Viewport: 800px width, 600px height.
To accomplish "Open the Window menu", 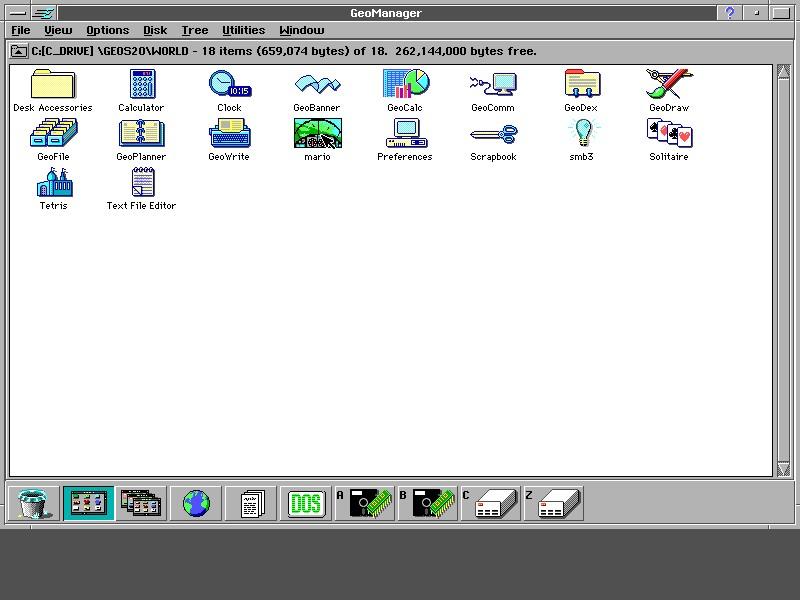I will [302, 31].
